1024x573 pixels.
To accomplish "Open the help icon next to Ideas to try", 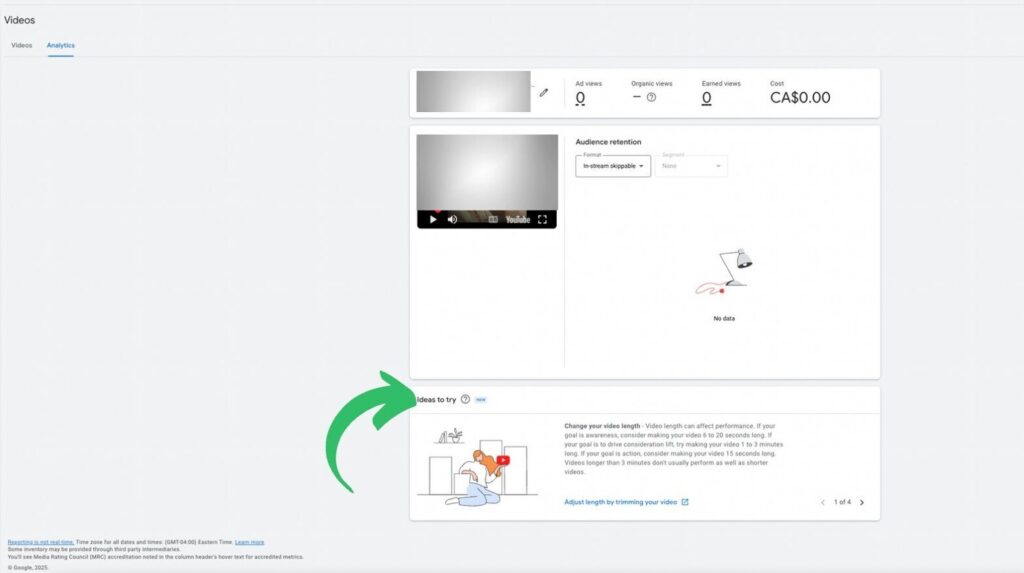I will click(465, 399).
